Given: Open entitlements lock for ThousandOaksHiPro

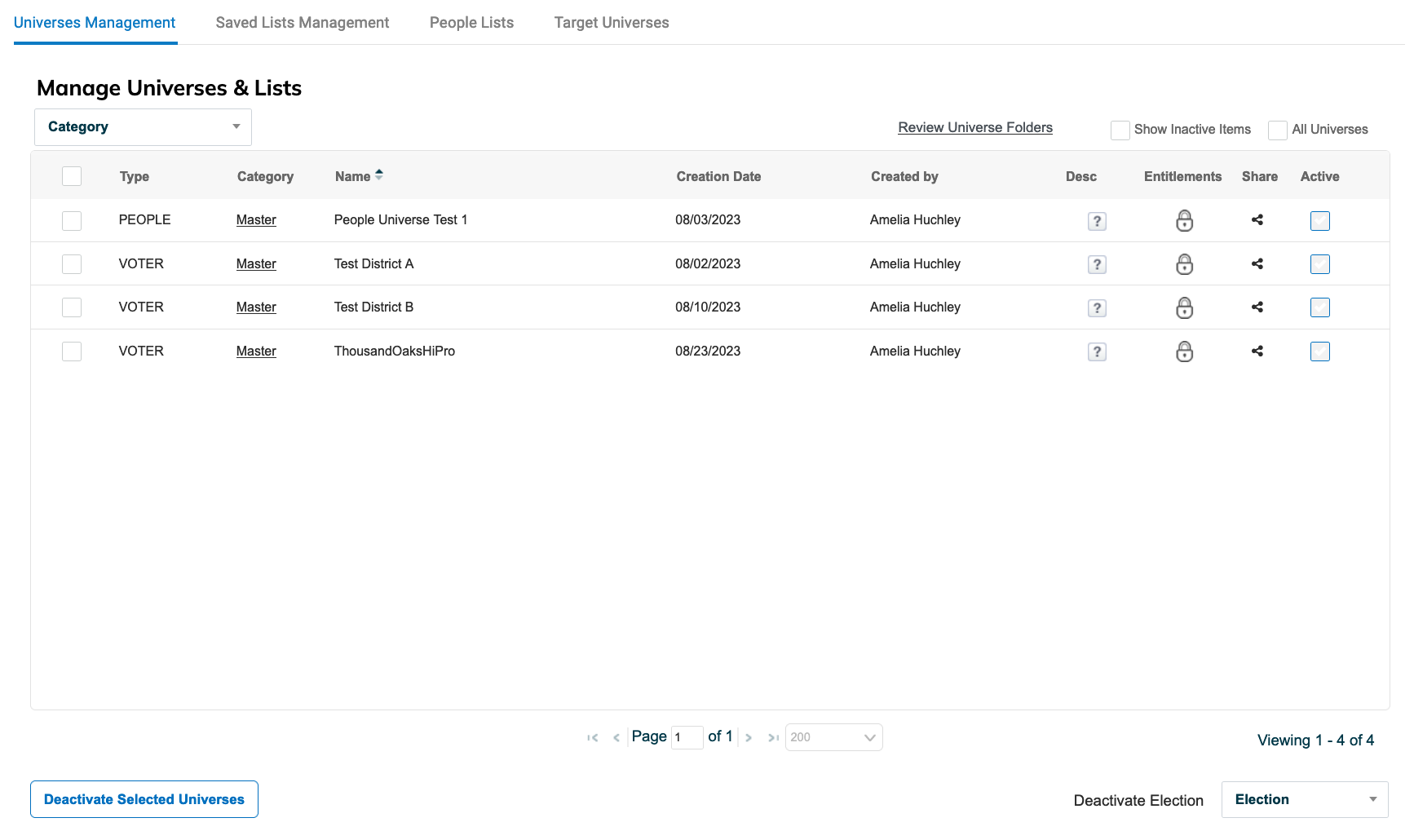Looking at the screenshot, I should (x=1185, y=351).
